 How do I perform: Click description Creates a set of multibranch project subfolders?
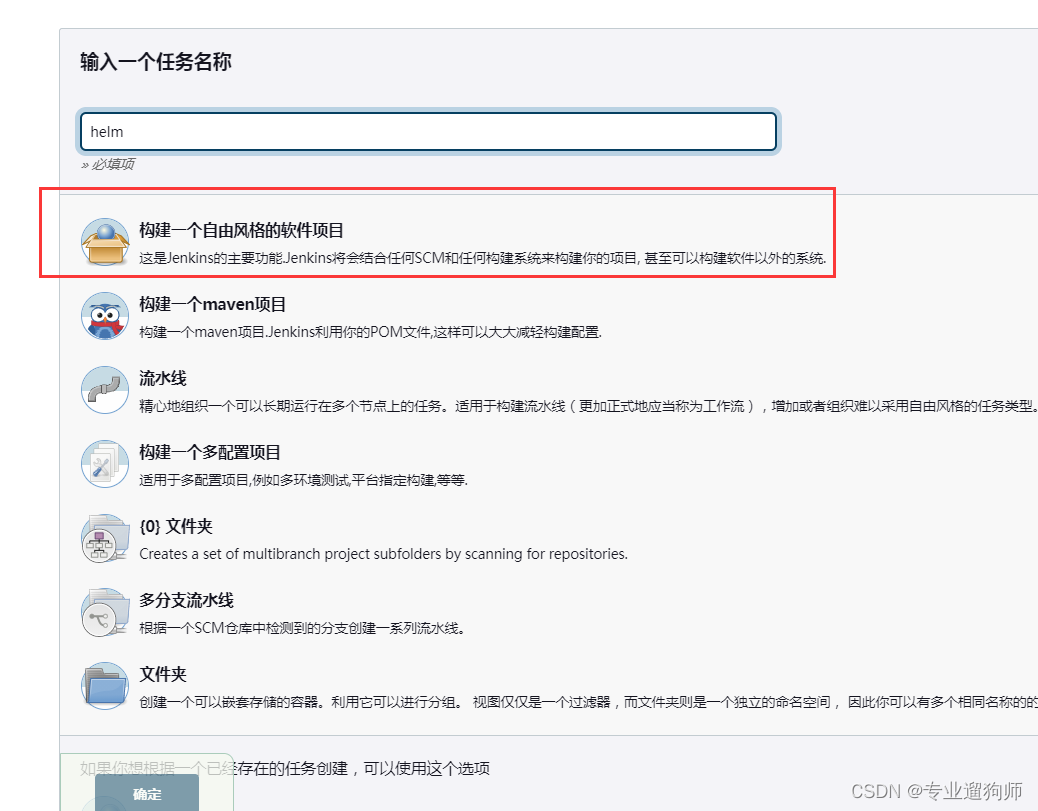click(x=383, y=553)
